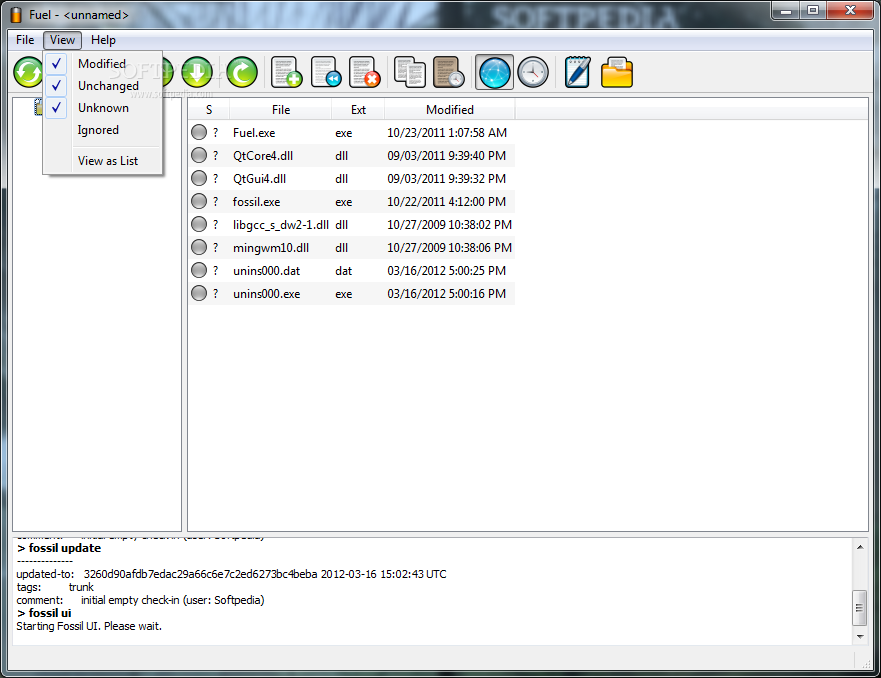Open Fossil UI via the blue globe icon
This screenshot has height=678, width=881.
(x=494, y=72)
